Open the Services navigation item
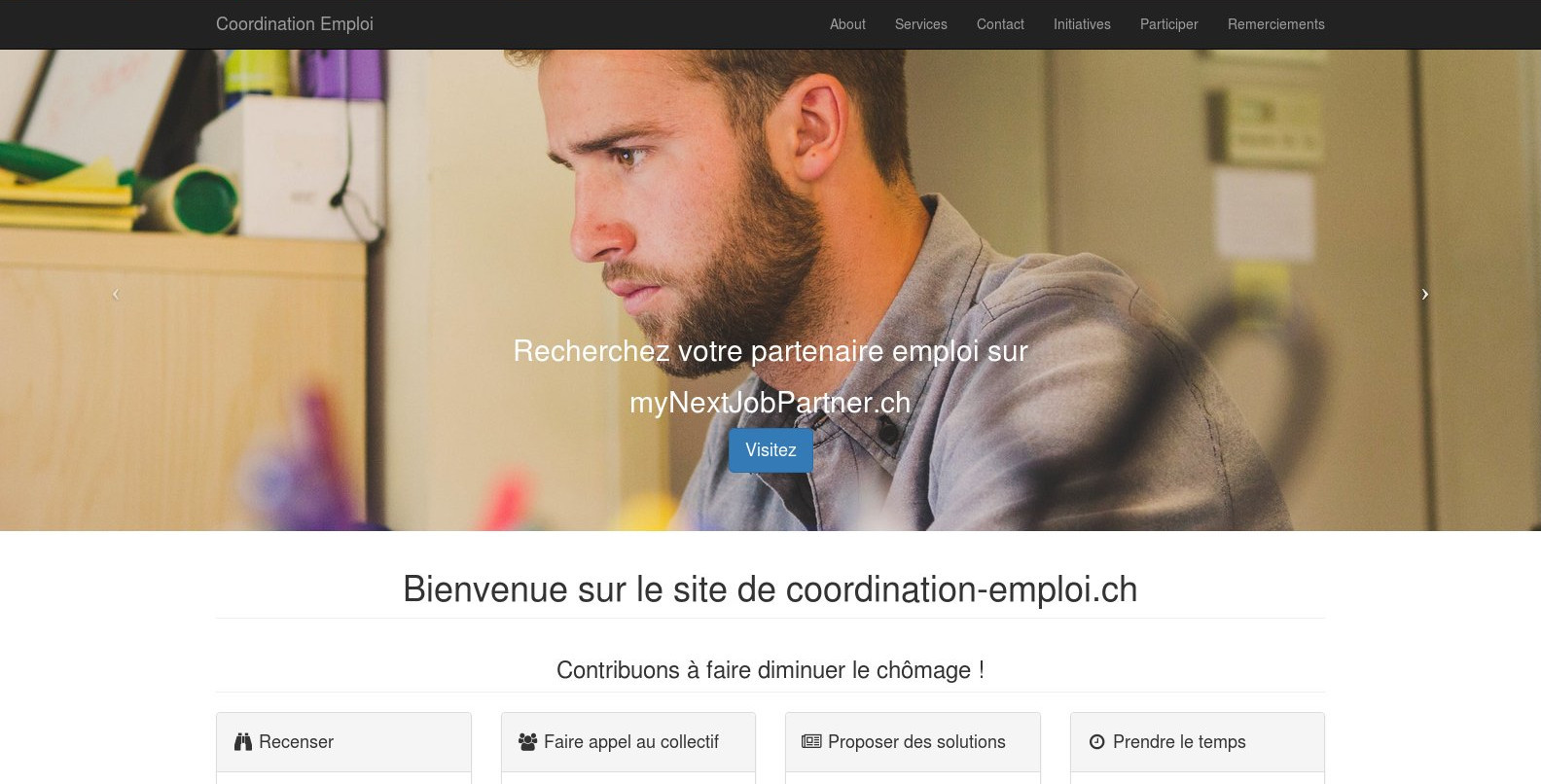Viewport: 1541px width, 784px height. click(x=921, y=24)
